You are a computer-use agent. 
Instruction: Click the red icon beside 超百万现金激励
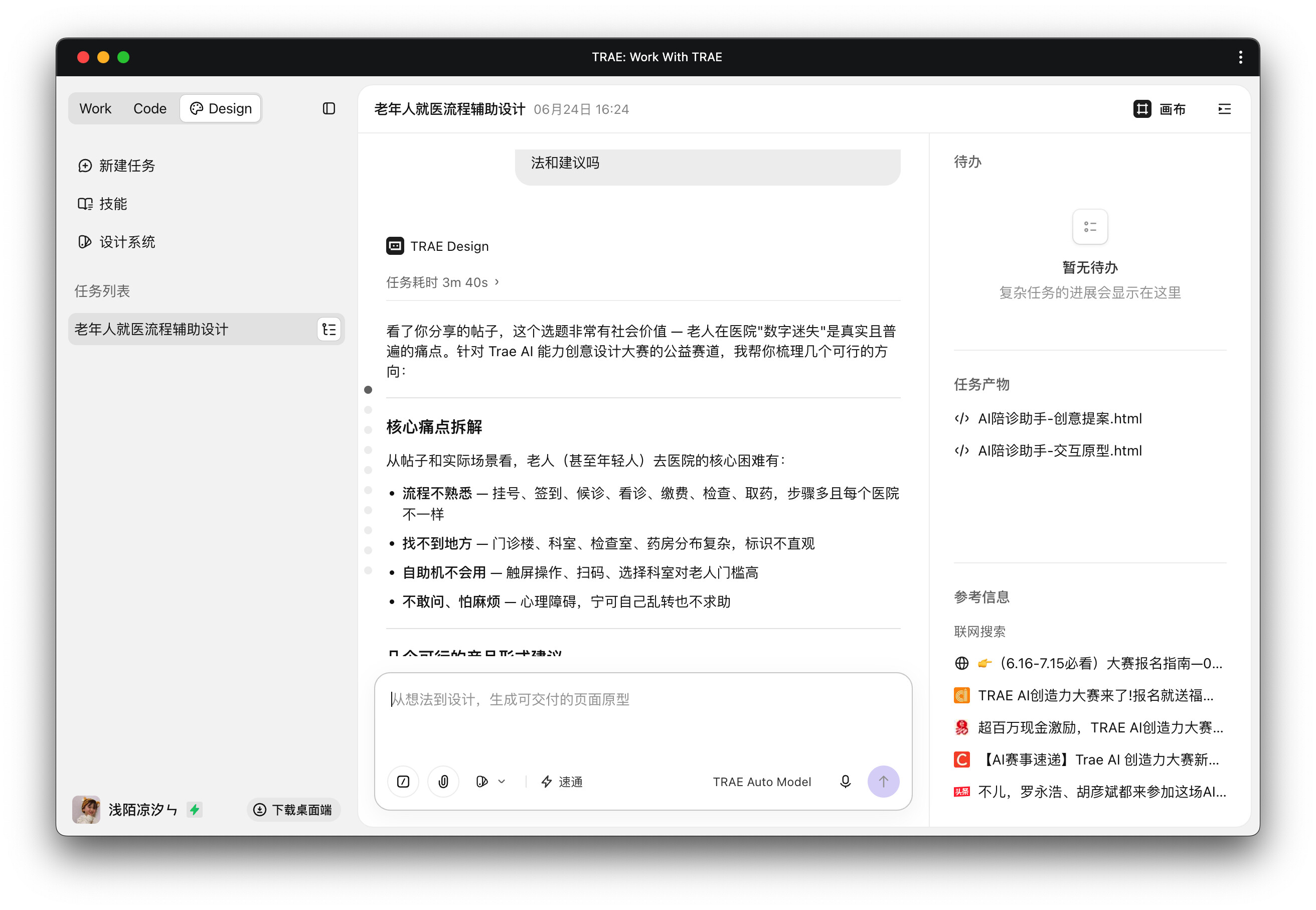961,727
